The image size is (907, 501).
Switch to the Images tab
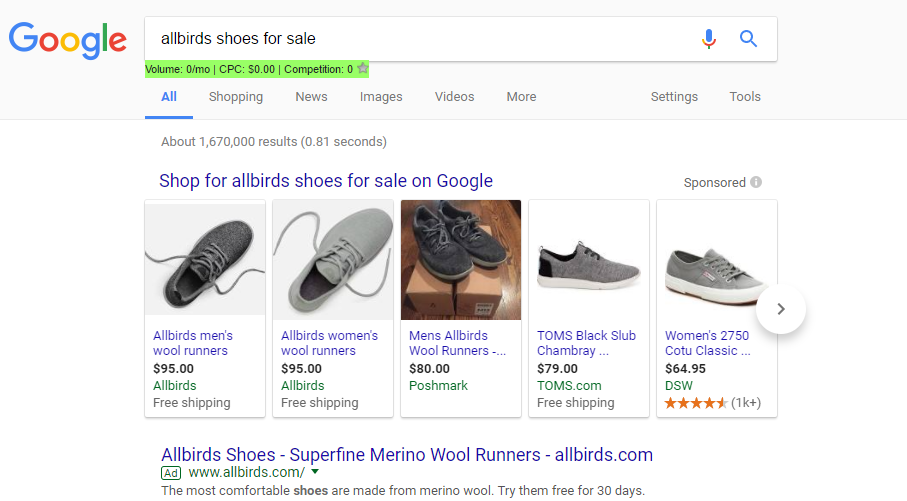point(381,97)
